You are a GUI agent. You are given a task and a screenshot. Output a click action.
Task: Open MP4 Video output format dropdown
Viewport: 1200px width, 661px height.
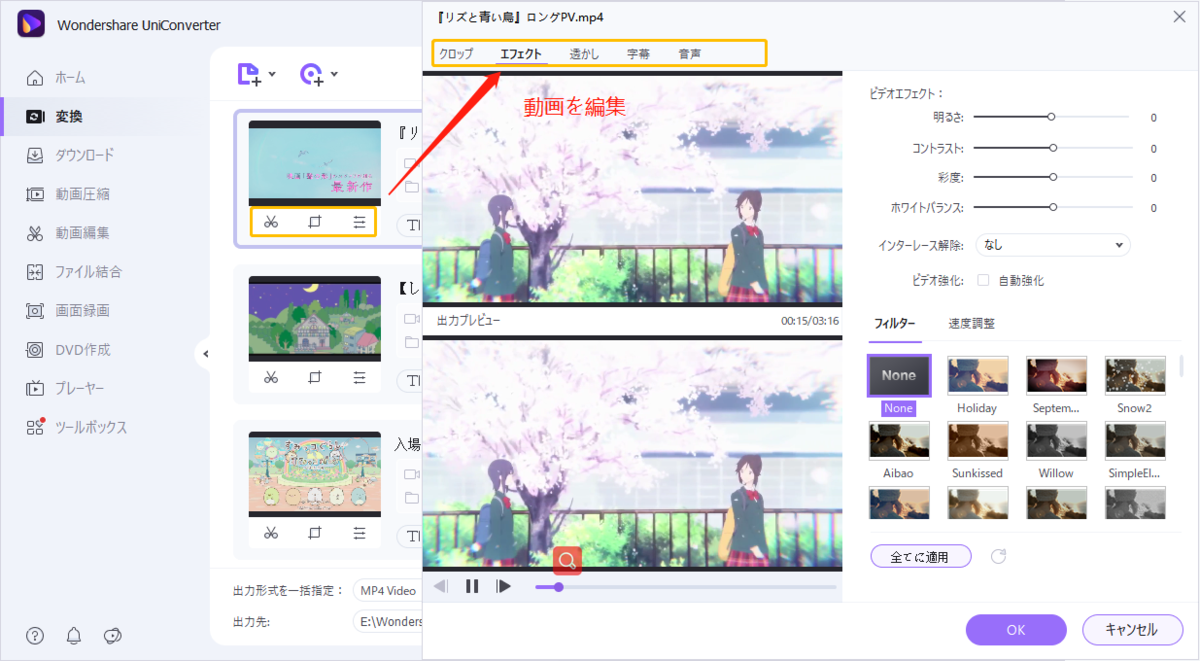(387, 591)
